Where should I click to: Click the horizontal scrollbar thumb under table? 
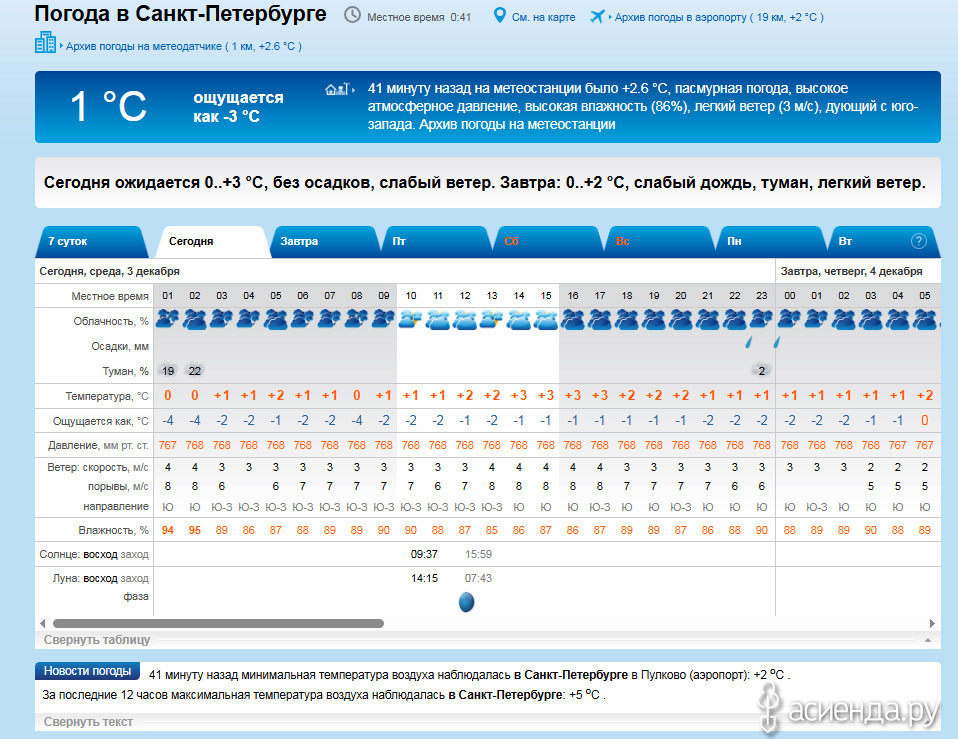pyautogui.click(x=218, y=623)
